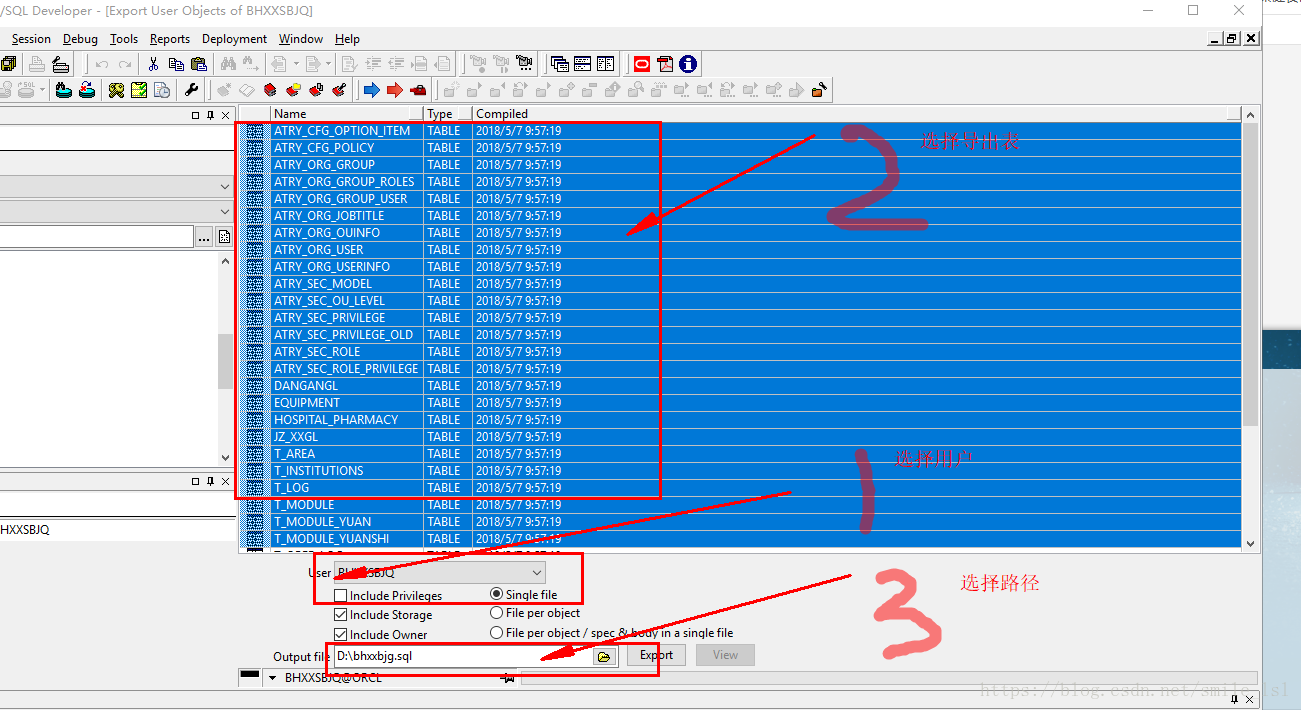Image resolution: width=1301 pixels, height=710 pixels.
Task: Click the object list vertical scrollbar
Action: click(1250, 330)
